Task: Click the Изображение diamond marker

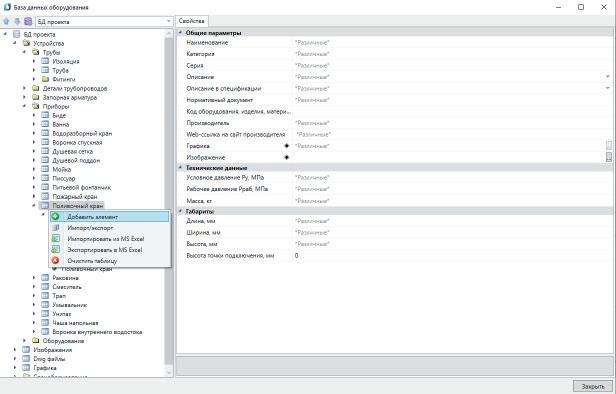Action: (287, 157)
